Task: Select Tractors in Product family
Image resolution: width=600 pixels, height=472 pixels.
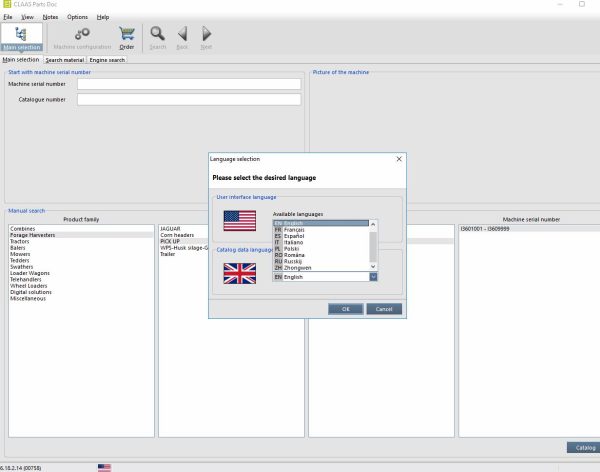Action: click(x=81, y=241)
